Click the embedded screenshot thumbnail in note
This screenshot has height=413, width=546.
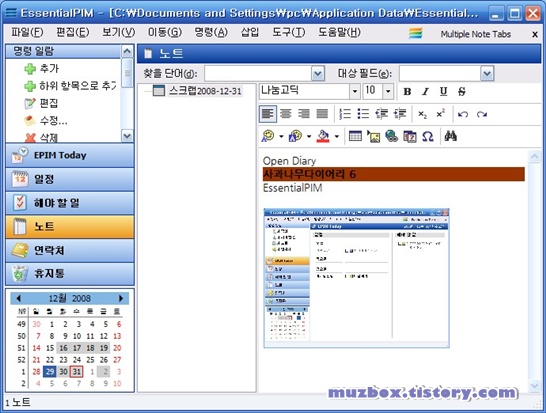pos(357,278)
